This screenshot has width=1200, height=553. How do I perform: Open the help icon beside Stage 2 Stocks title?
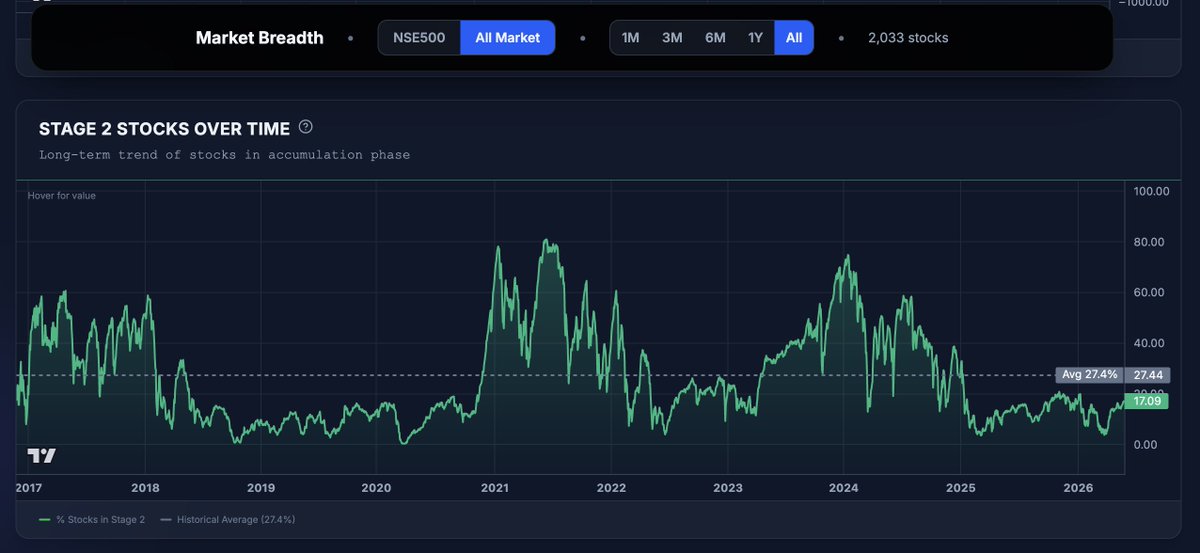[x=306, y=127]
